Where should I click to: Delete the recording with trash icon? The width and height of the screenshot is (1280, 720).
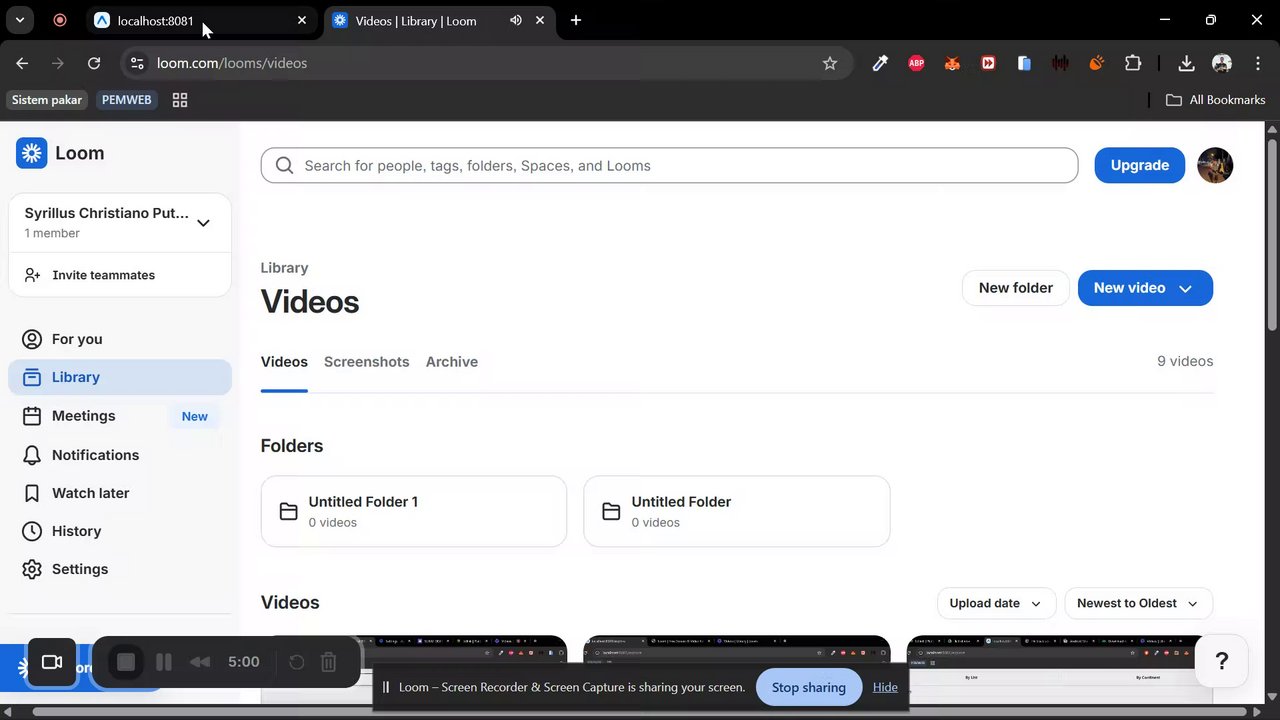click(328, 662)
